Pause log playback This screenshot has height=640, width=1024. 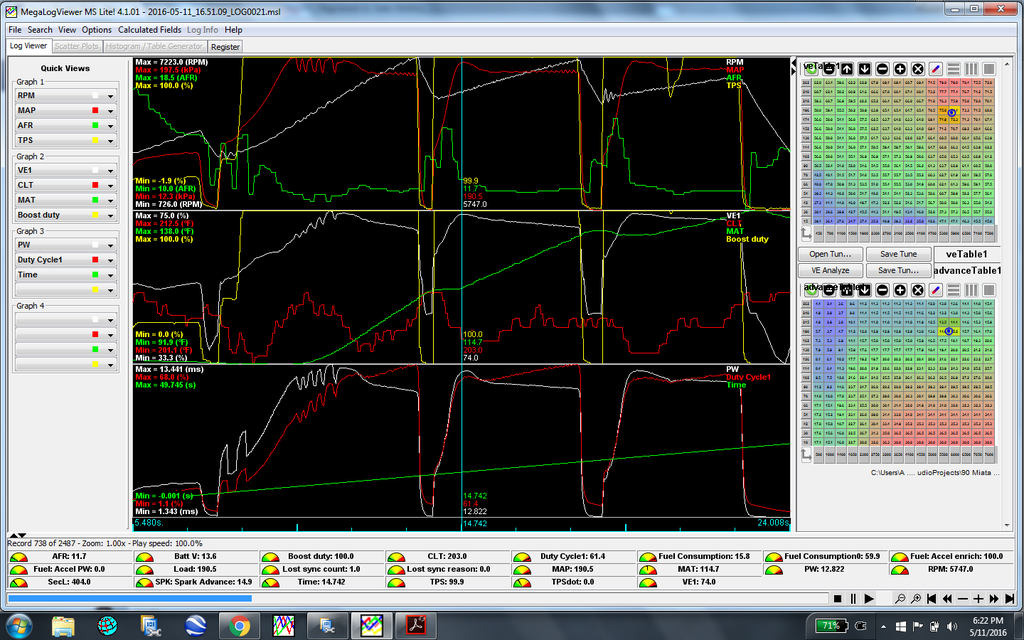tap(853, 598)
